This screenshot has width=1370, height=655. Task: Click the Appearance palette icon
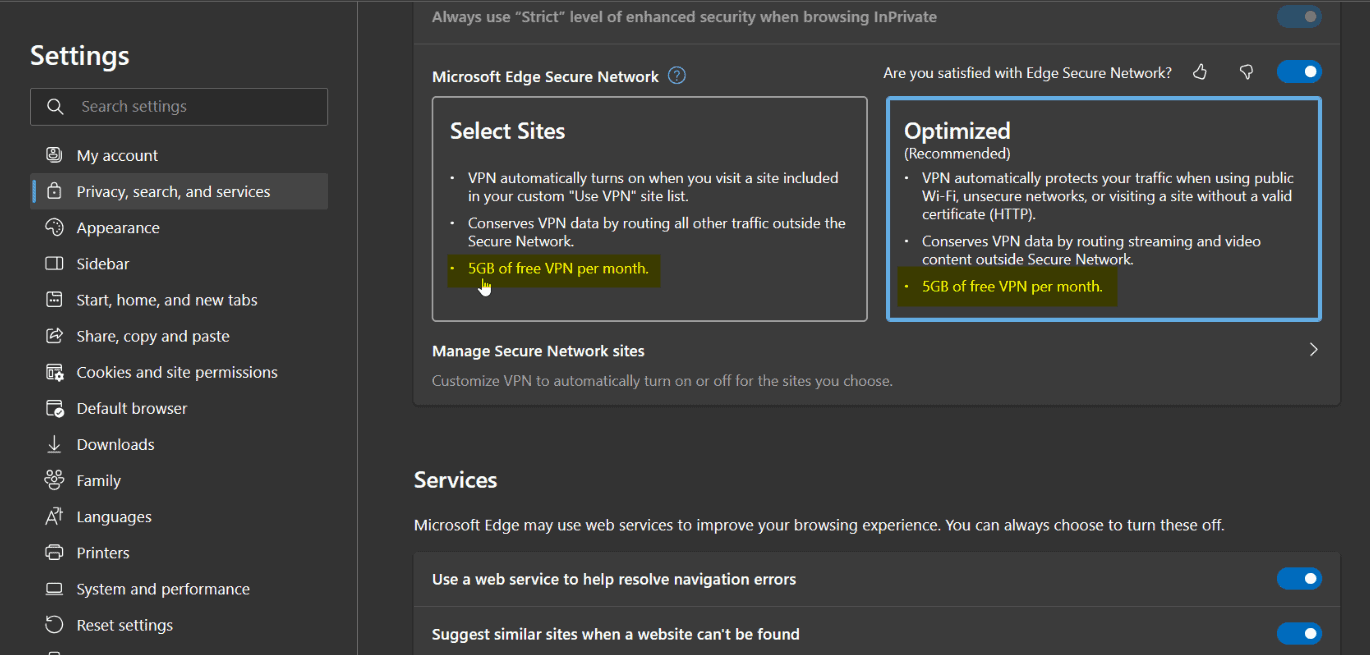pyautogui.click(x=55, y=228)
